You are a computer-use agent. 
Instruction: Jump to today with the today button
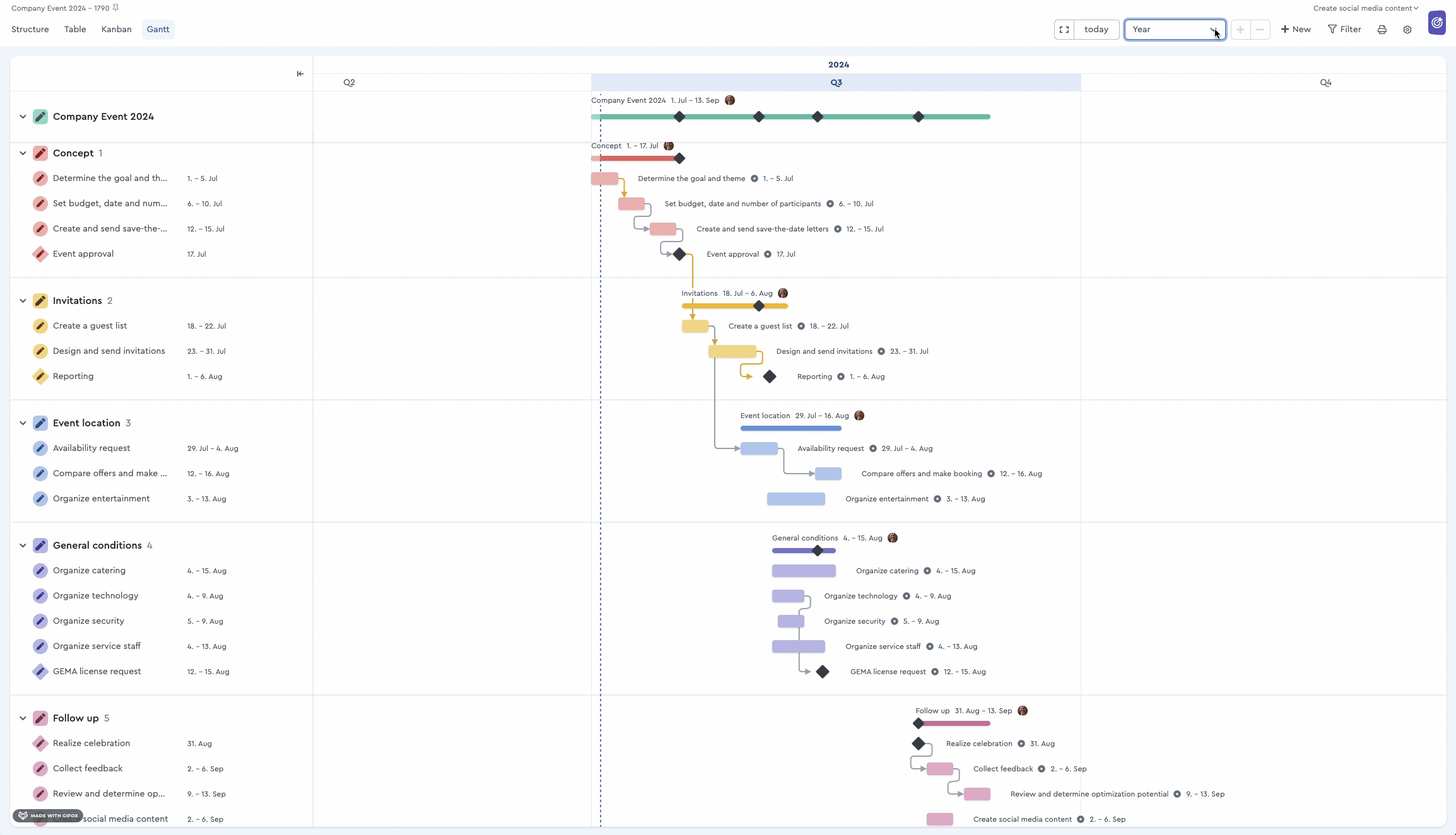(x=1096, y=29)
